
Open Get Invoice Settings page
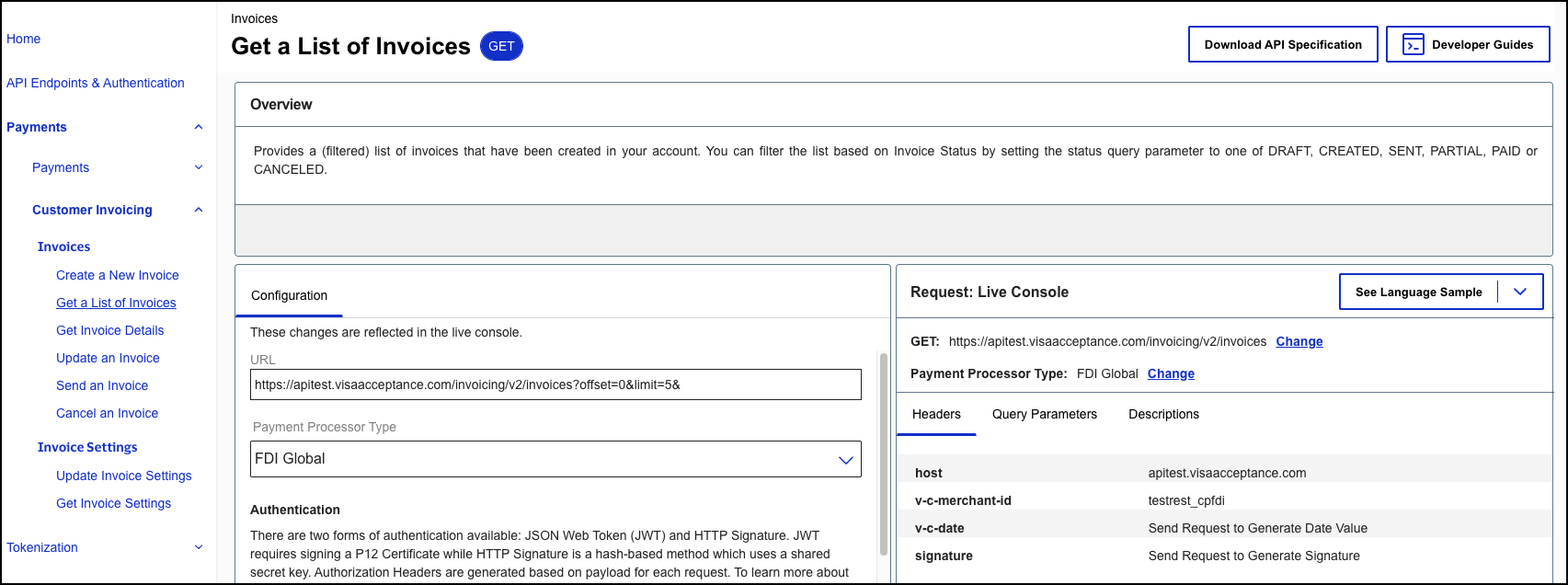[113, 503]
